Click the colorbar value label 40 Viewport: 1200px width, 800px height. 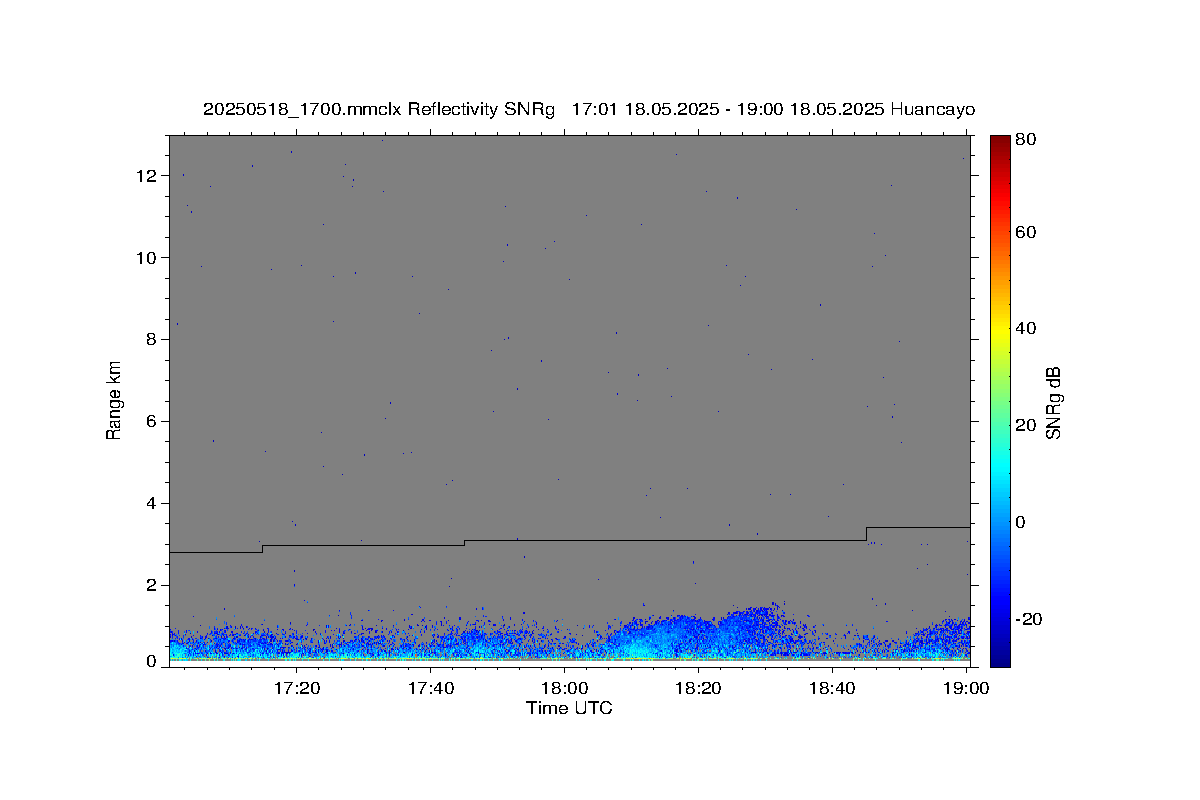[x=1027, y=328]
